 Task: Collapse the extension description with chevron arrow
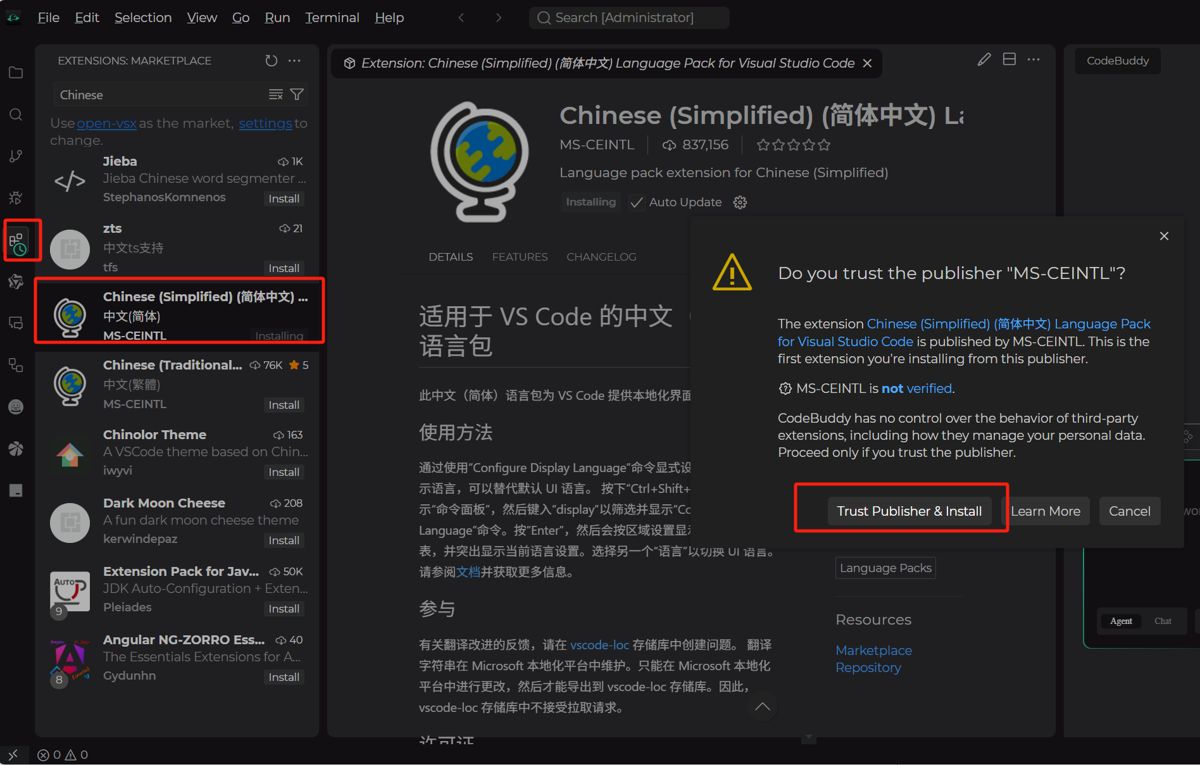762,707
